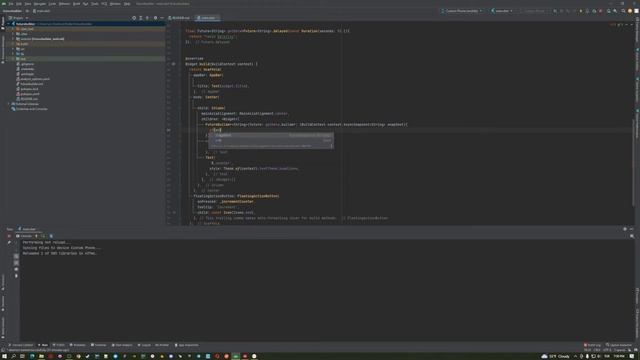Select the build folder in project tree
The image size is (640, 360).
coord(24,44)
